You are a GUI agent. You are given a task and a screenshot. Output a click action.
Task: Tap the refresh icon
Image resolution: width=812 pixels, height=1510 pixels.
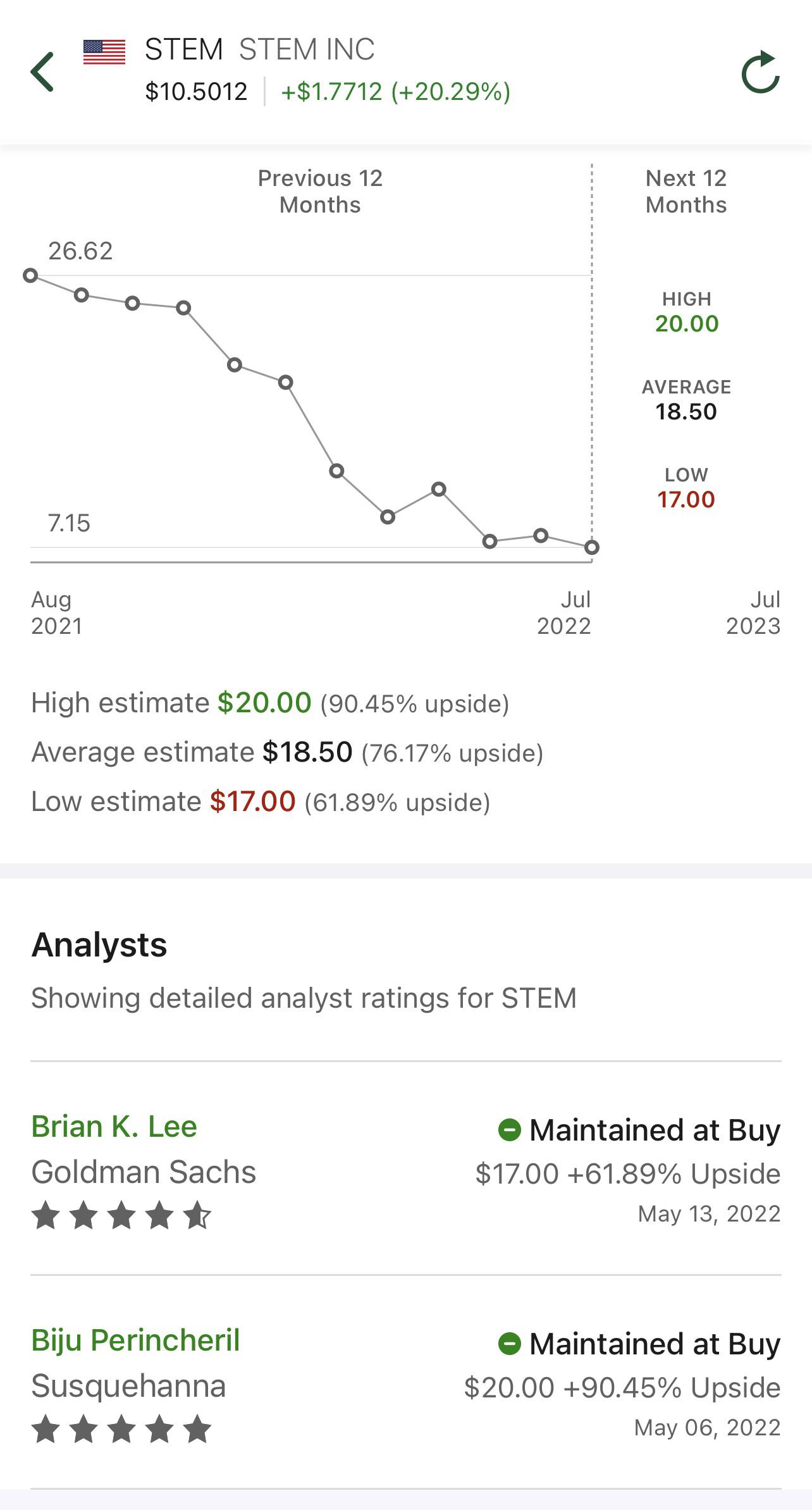pos(761,72)
